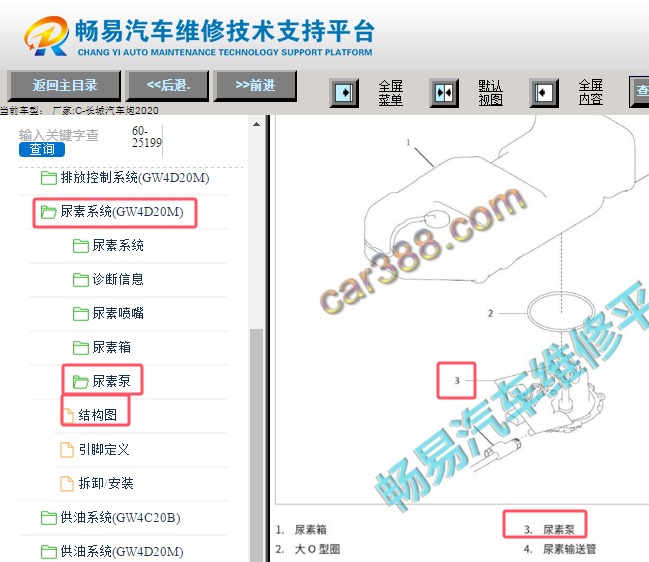This screenshot has height=562, width=649.
Task: Click folder icon beside 供油系统(GW4C20B)
Action: pos(49,518)
